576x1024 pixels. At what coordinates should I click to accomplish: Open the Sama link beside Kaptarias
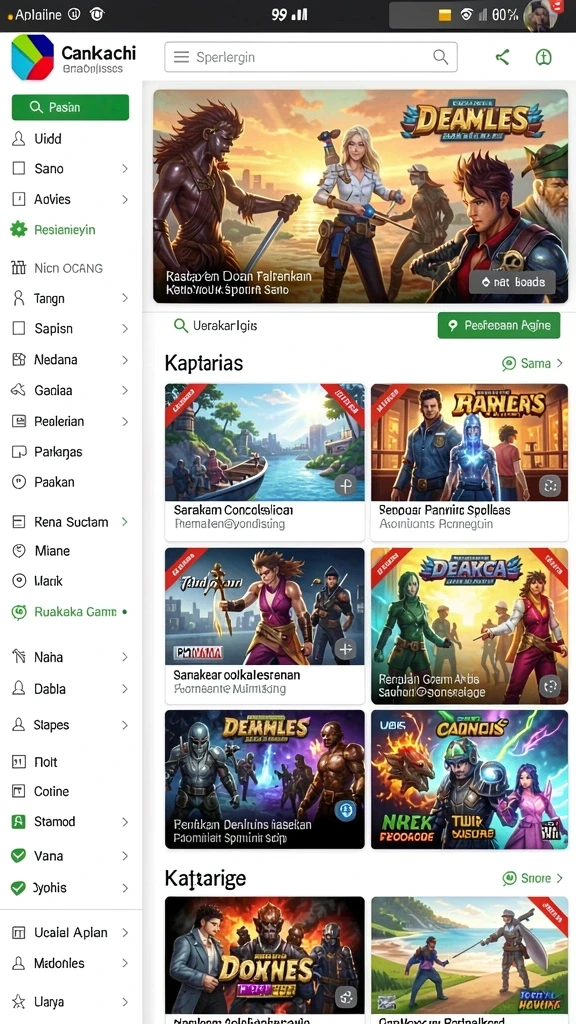532,363
